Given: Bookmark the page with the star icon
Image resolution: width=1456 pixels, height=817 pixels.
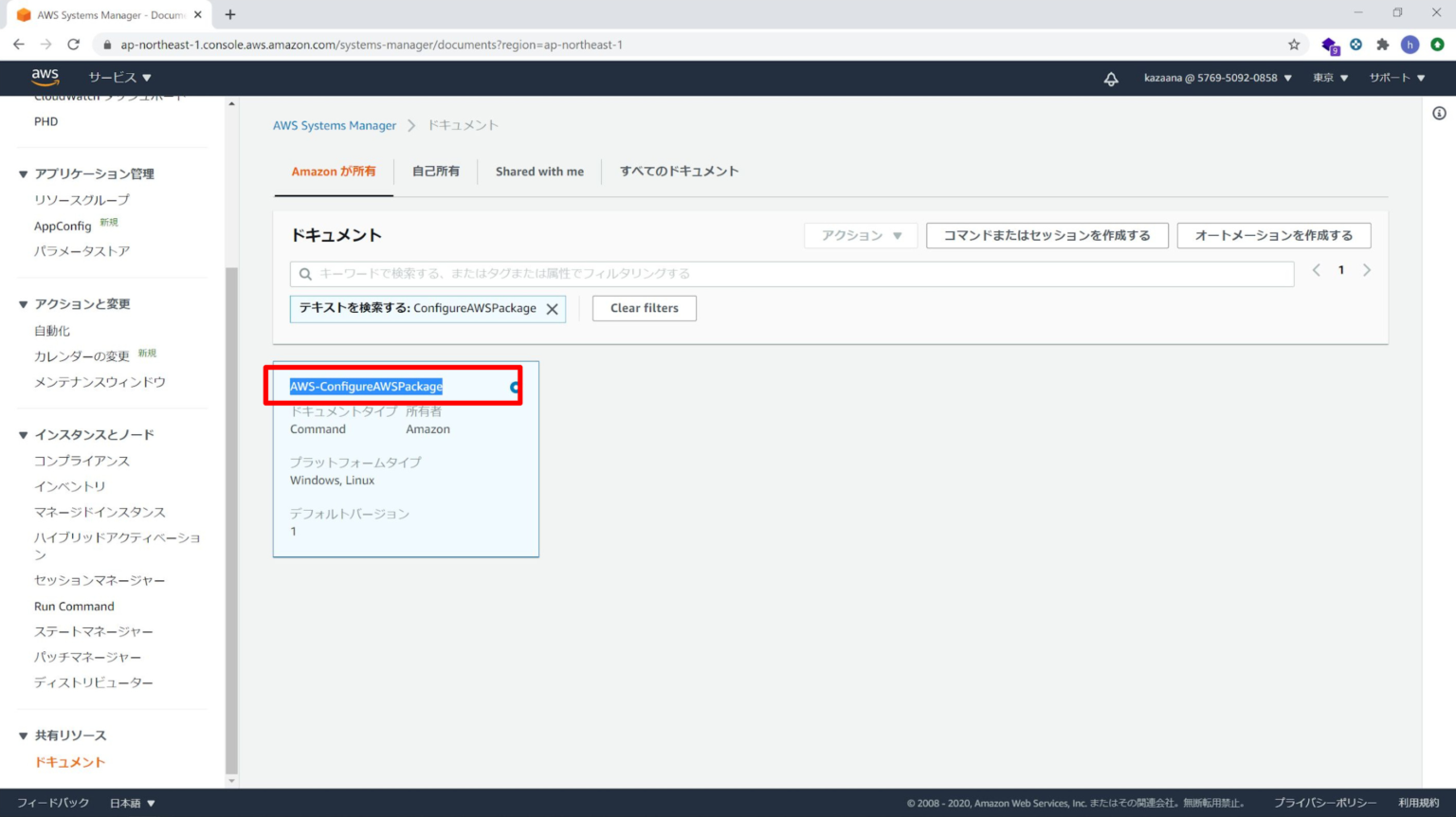Looking at the screenshot, I should point(1292,44).
